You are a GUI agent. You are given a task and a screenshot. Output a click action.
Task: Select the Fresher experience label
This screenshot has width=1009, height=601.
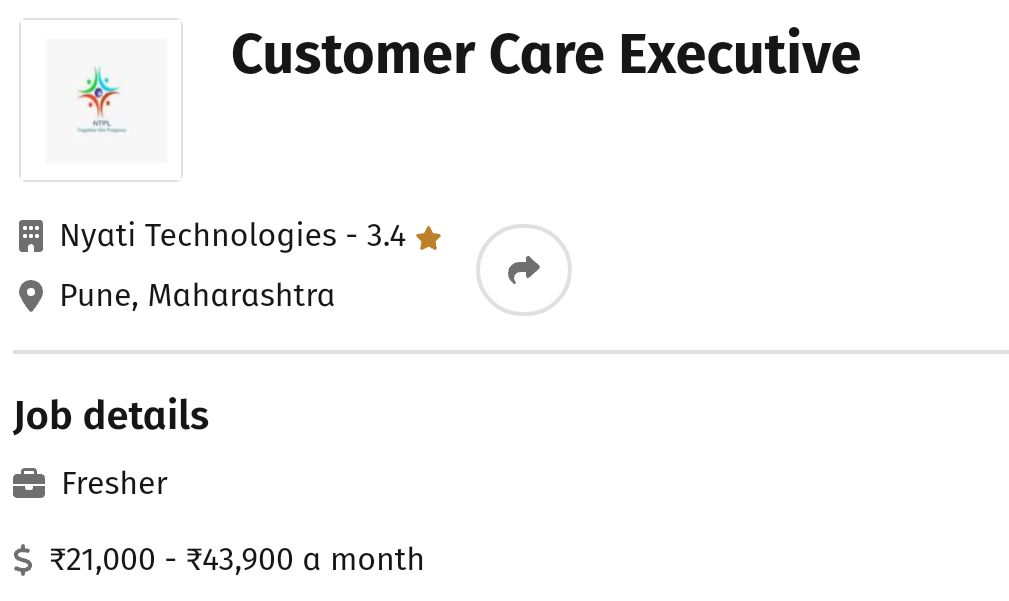coord(114,484)
